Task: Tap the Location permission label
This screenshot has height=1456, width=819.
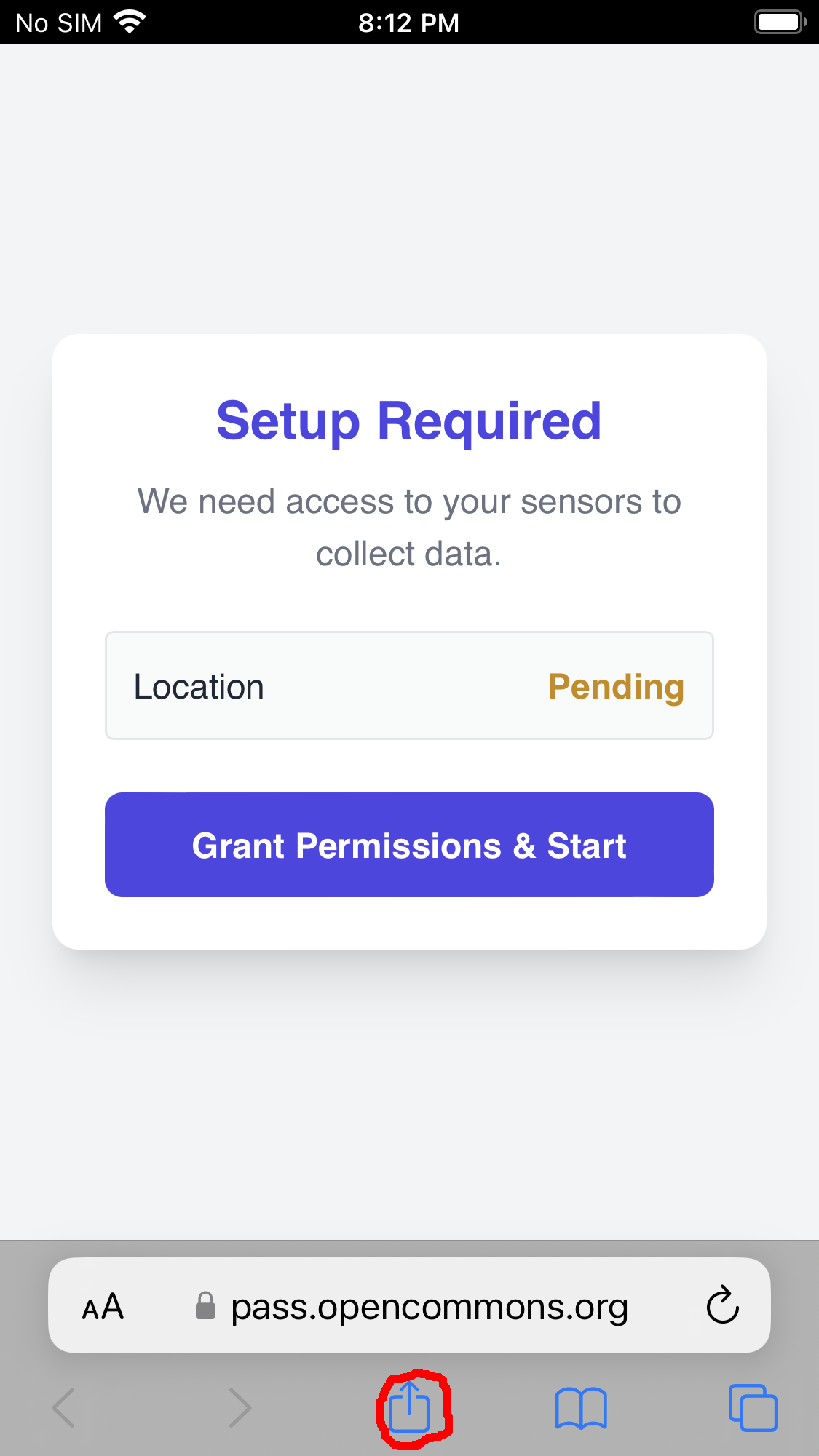Action: click(199, 686)
